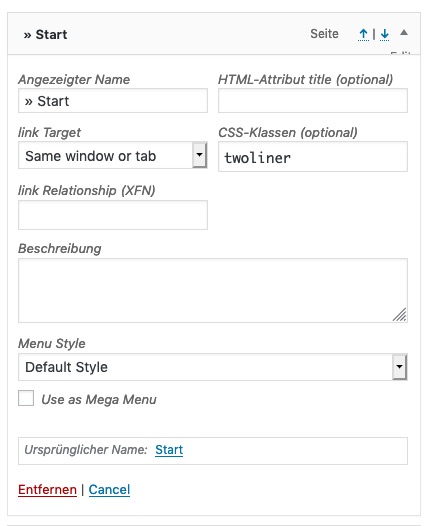Viewport: 429px width, 526px height.
Task: Collapse the Start menu item panel
Action: pos(404,33)
